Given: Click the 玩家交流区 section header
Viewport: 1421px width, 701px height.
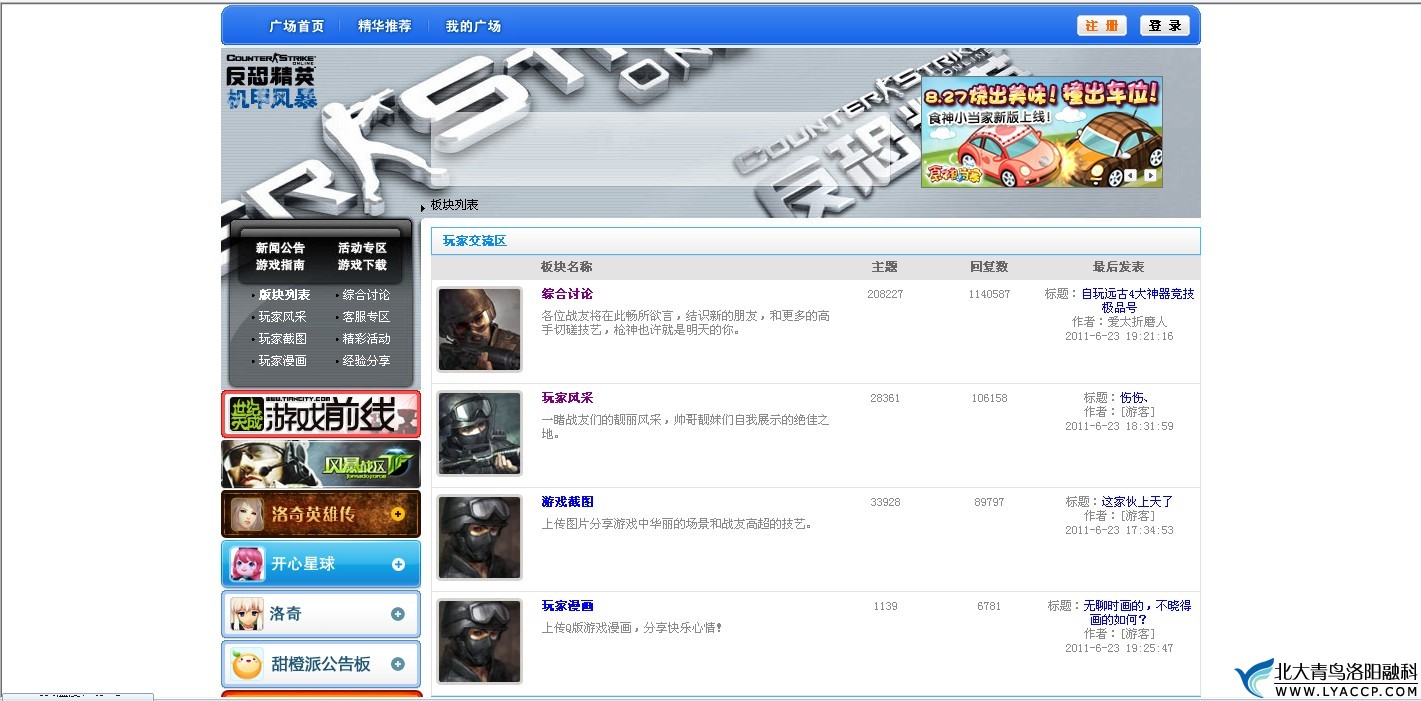Looking at the screenshot, I should click(x=475, y=241).
